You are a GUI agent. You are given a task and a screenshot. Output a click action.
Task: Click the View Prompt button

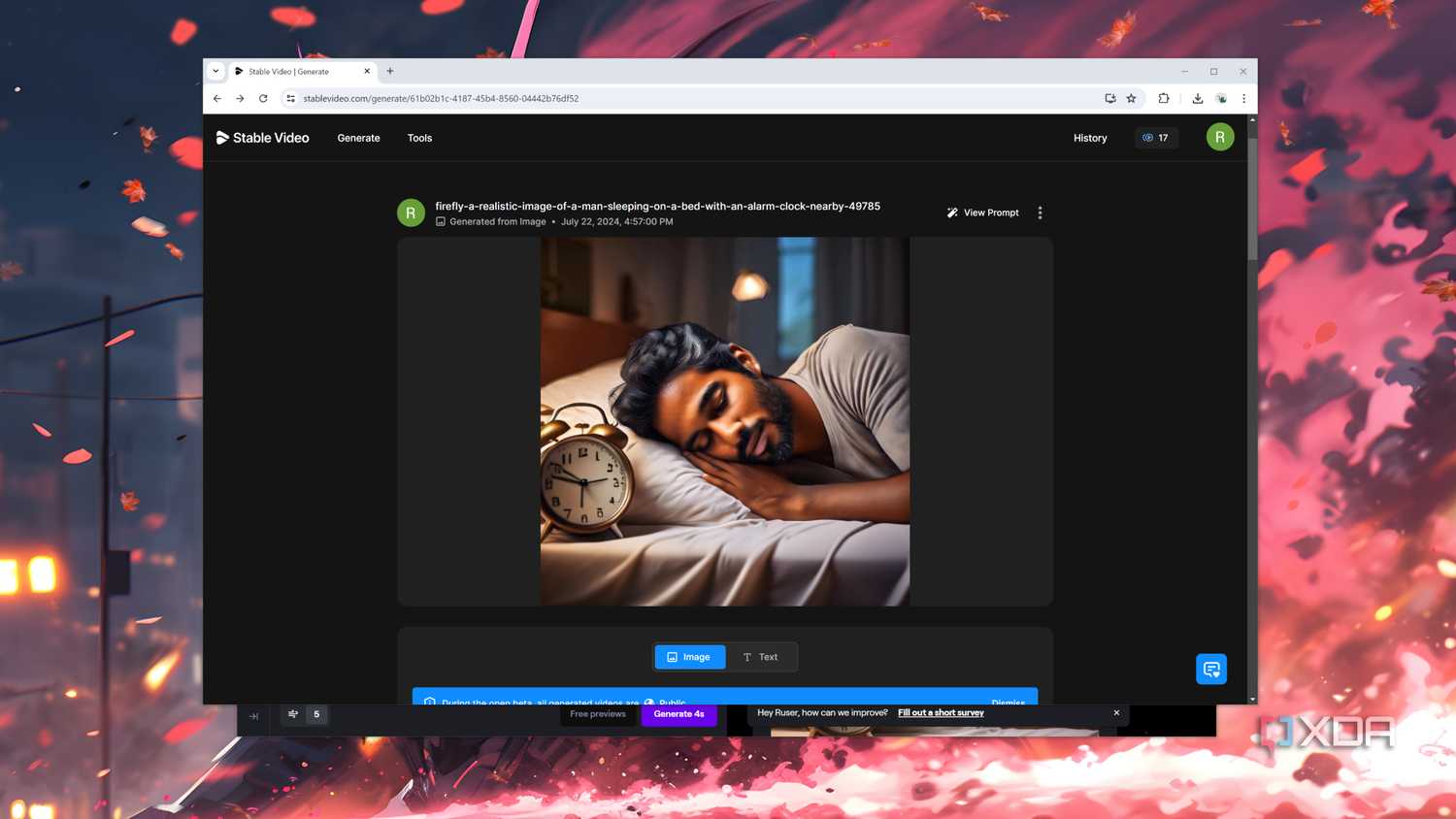coord(982,213)
